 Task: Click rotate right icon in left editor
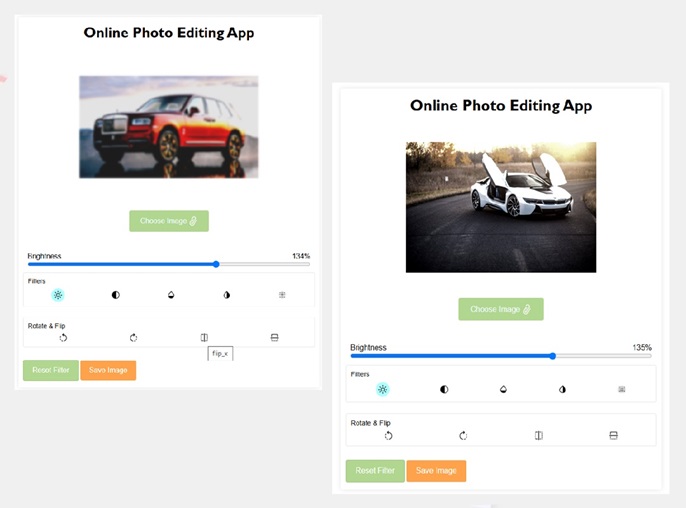(133, 338)
